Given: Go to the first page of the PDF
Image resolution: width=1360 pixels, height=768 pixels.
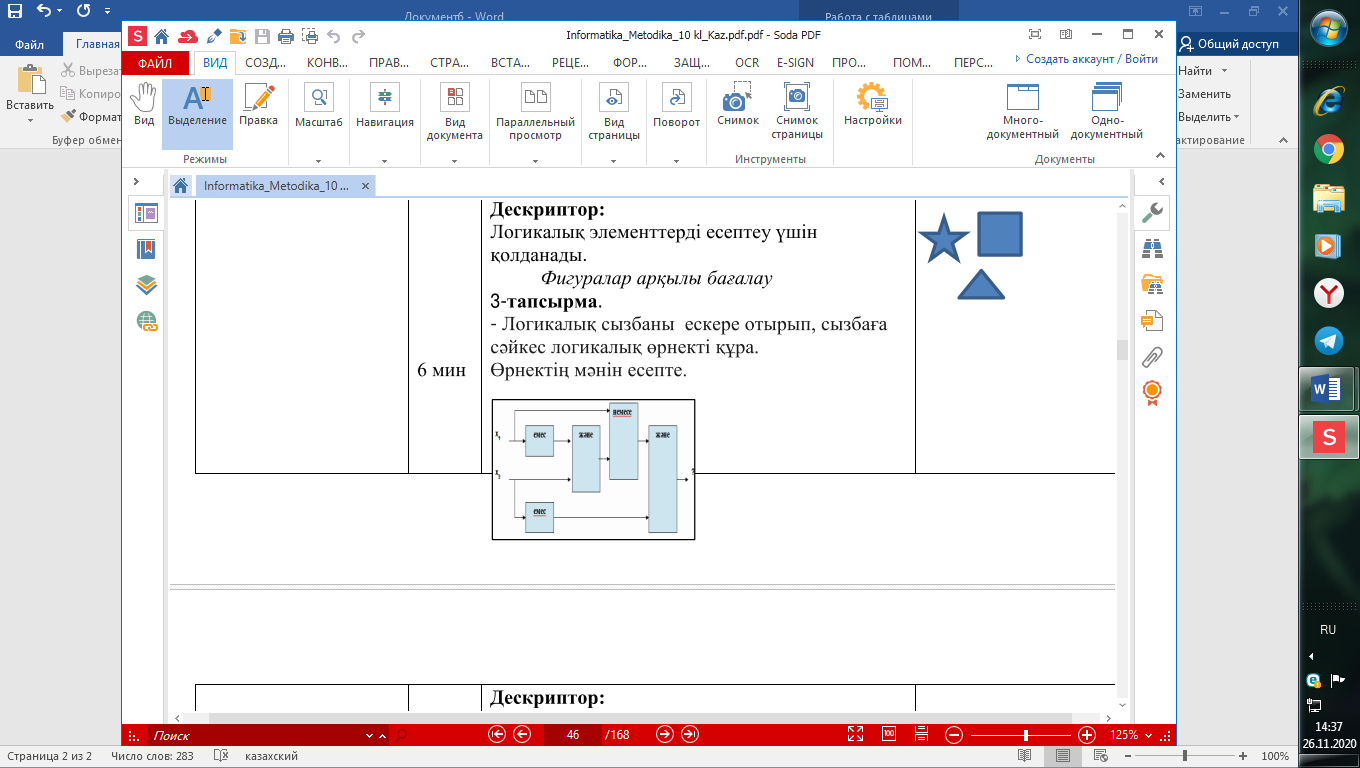Looking at the screenshot, I should pos(497,735).
